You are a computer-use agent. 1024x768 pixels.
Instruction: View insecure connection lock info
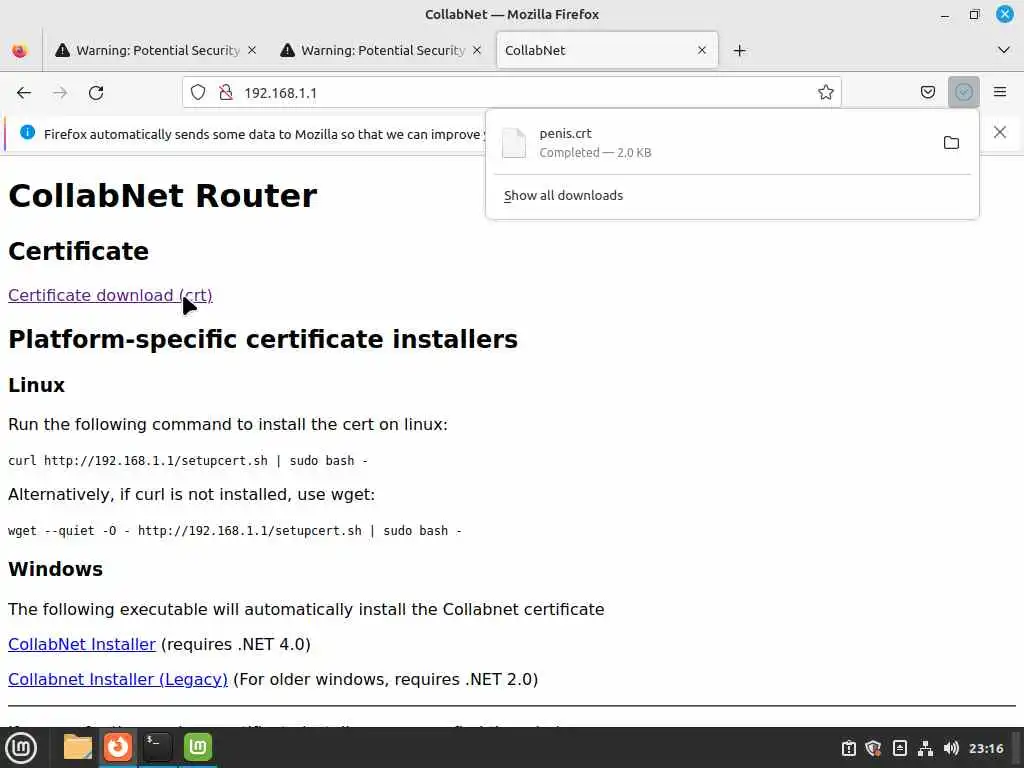[226, 93]
